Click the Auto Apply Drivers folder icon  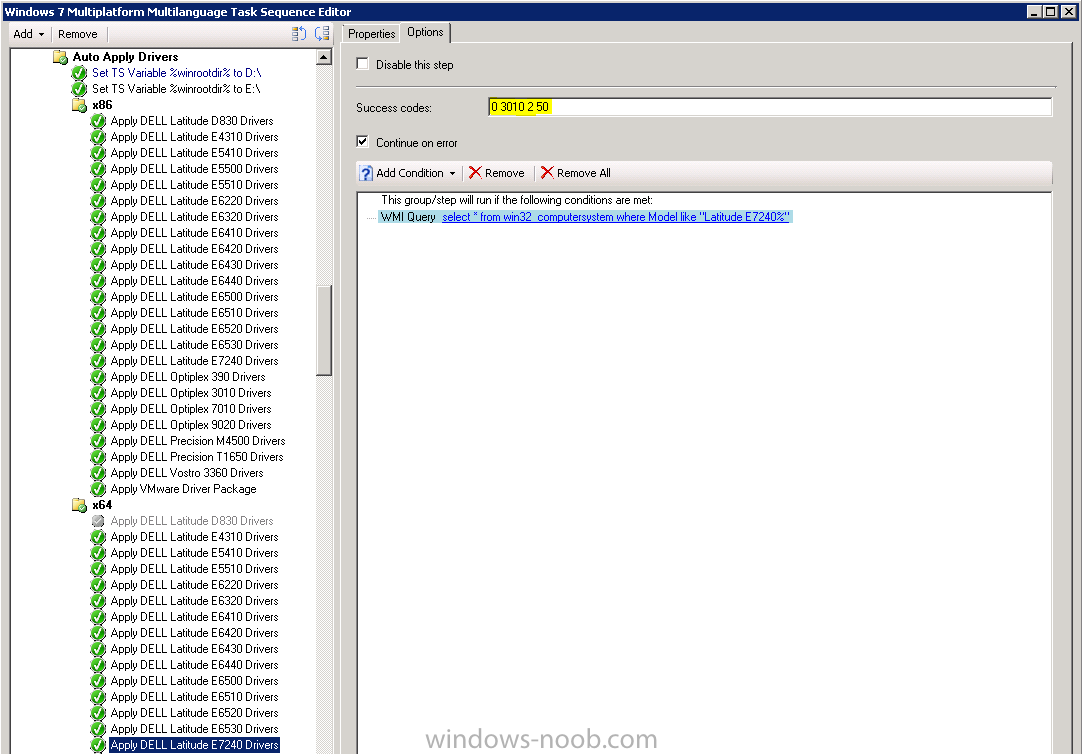61,57
